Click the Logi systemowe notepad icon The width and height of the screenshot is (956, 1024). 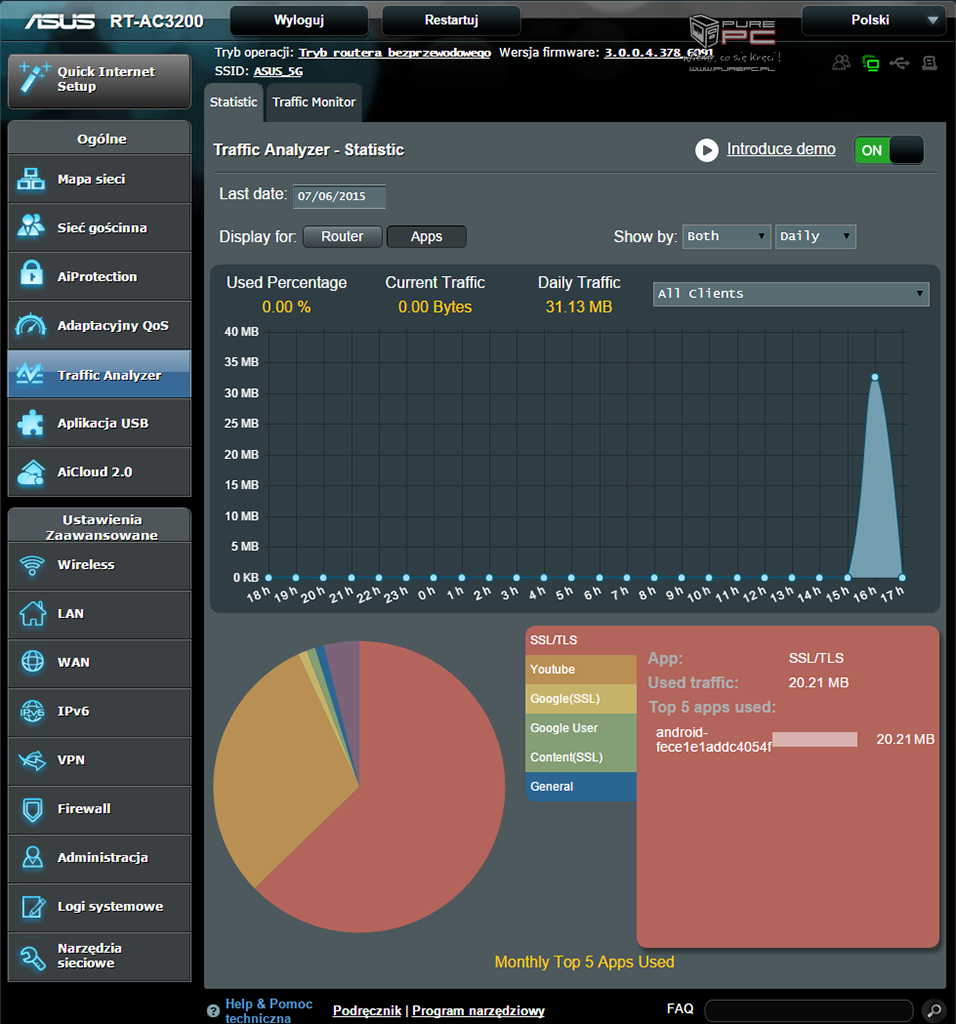point(33,906)
